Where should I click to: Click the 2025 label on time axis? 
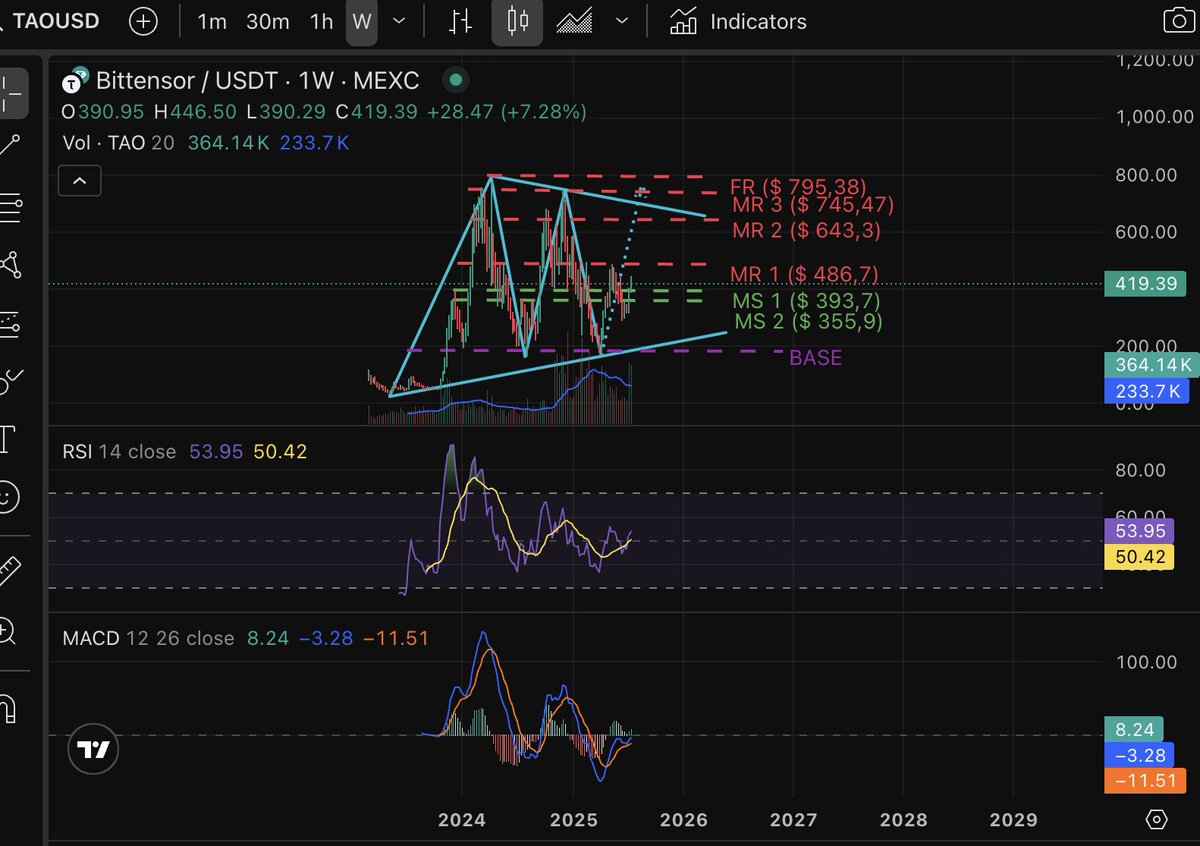pyautogui.click(x=574, y=820)
